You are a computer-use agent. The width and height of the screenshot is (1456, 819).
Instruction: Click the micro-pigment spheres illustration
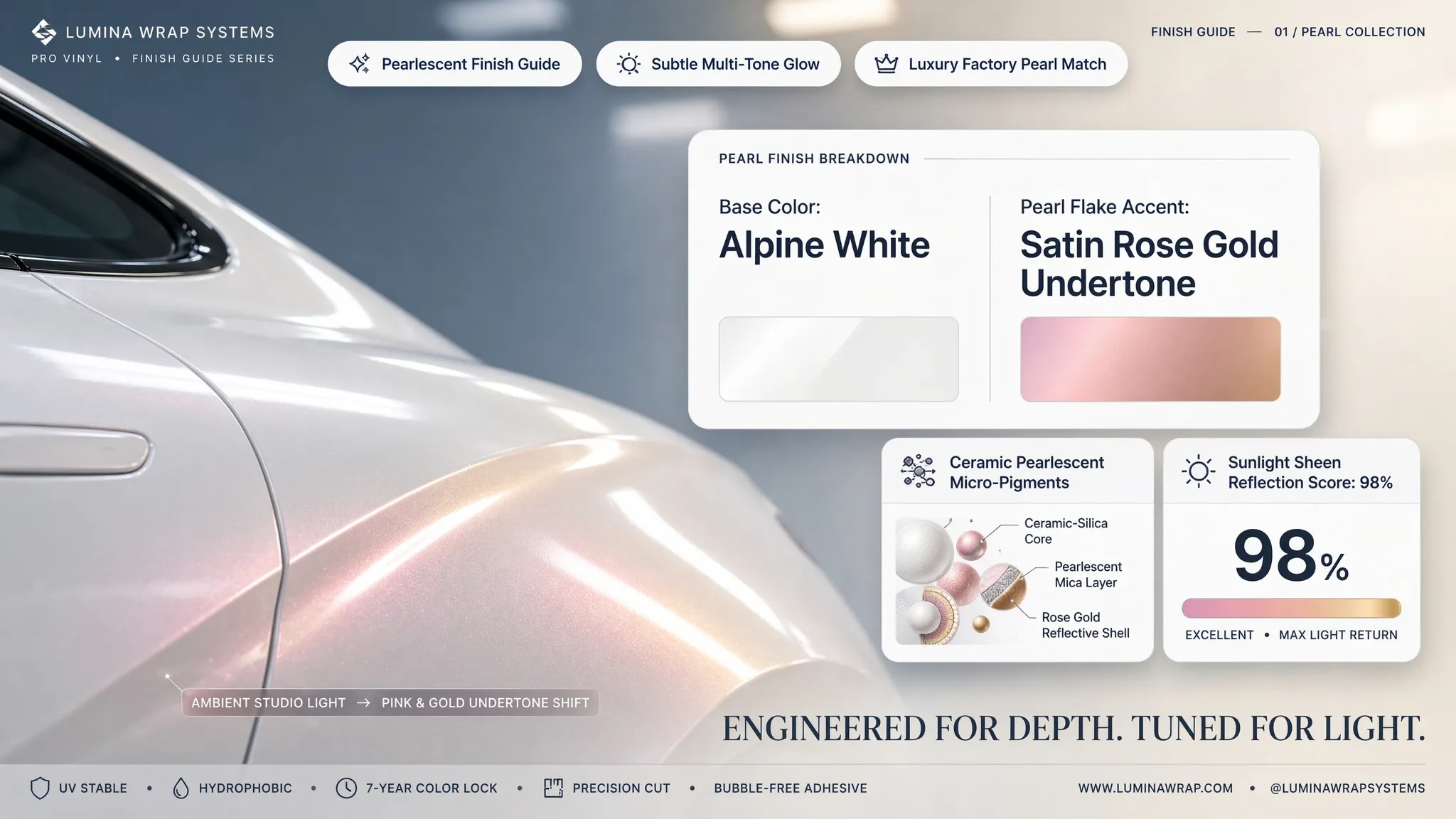tap(962, 581)
